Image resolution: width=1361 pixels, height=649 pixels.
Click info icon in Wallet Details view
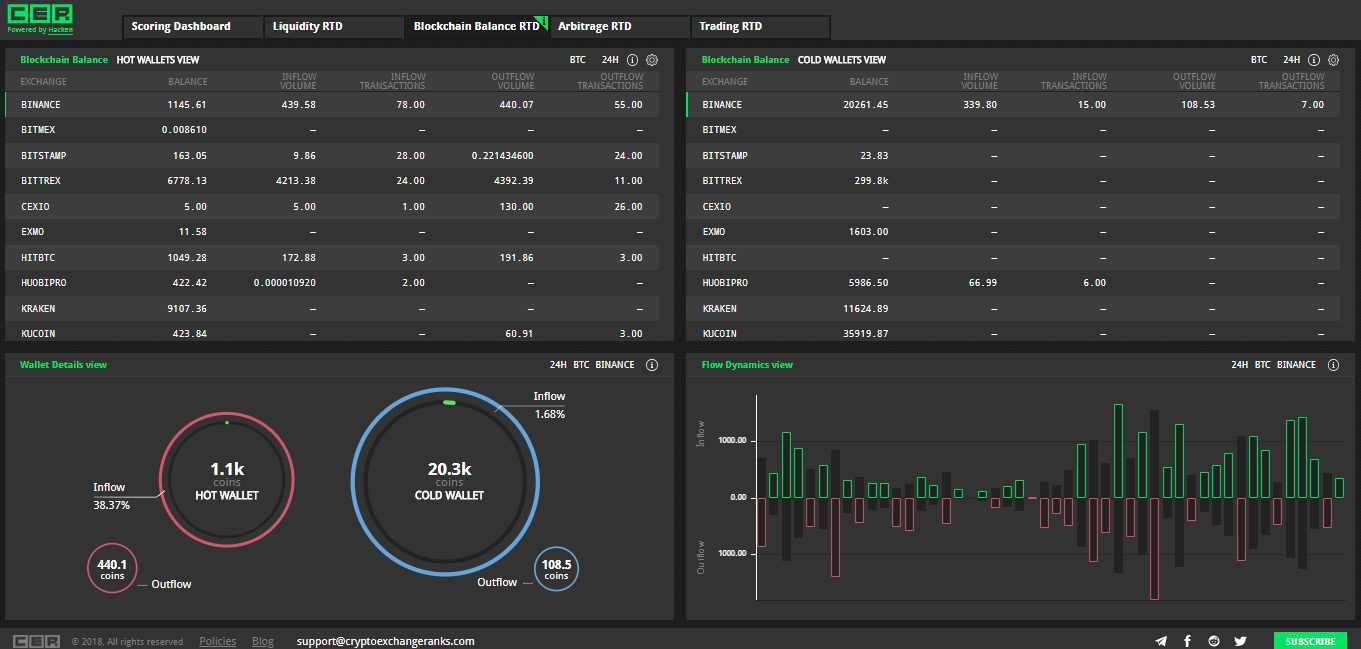(652, 365)
